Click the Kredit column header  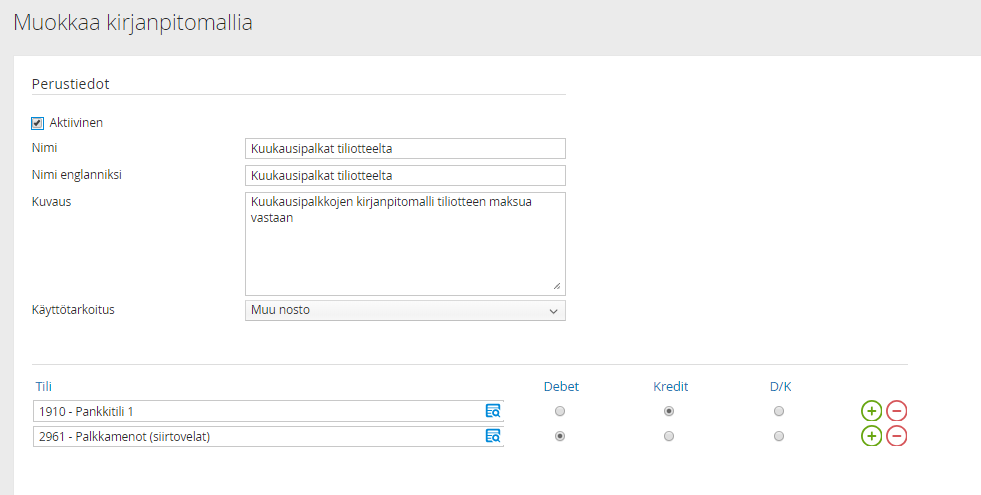(x=670, y=387)
